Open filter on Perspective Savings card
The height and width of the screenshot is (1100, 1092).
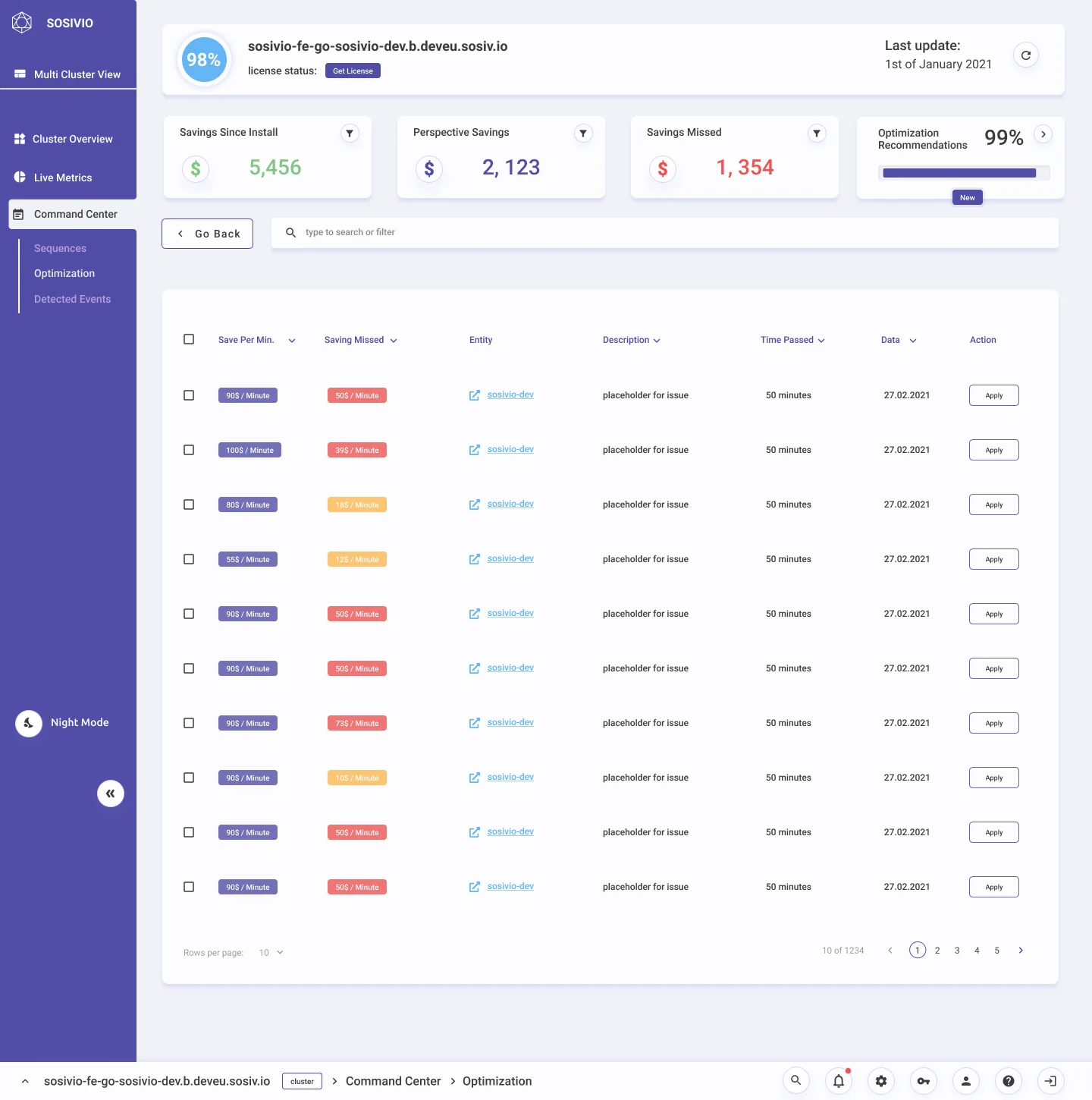tap(583, 134)
